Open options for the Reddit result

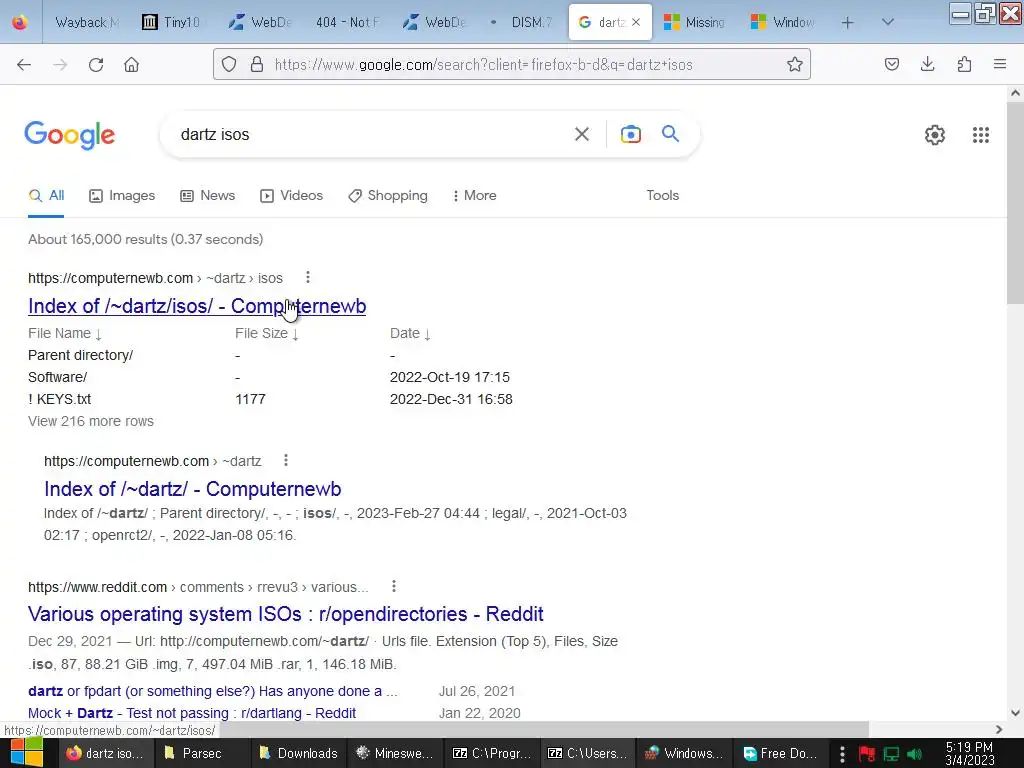[x=393, y=586]
